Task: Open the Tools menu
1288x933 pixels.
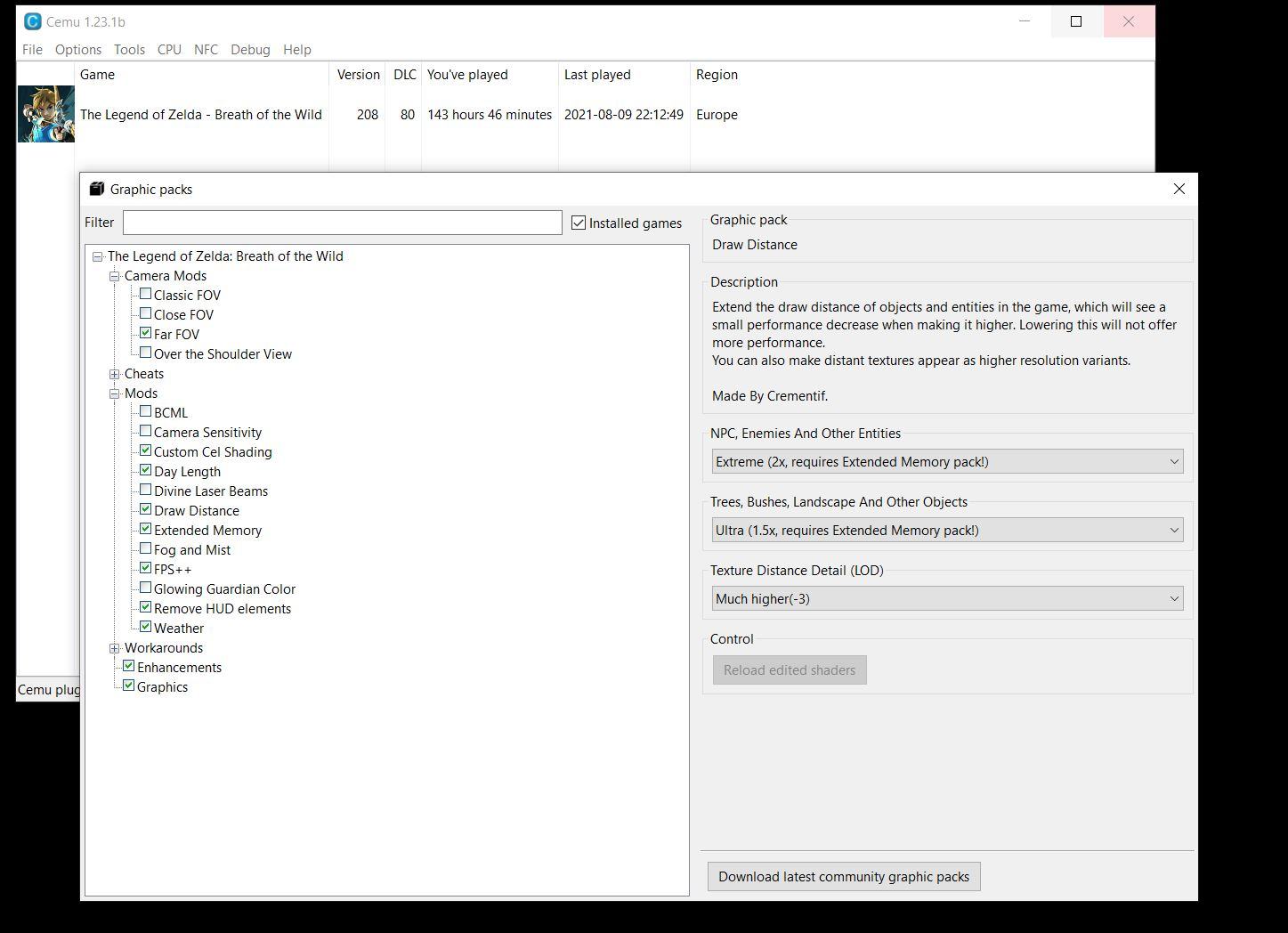Action: tap(129, 50)
